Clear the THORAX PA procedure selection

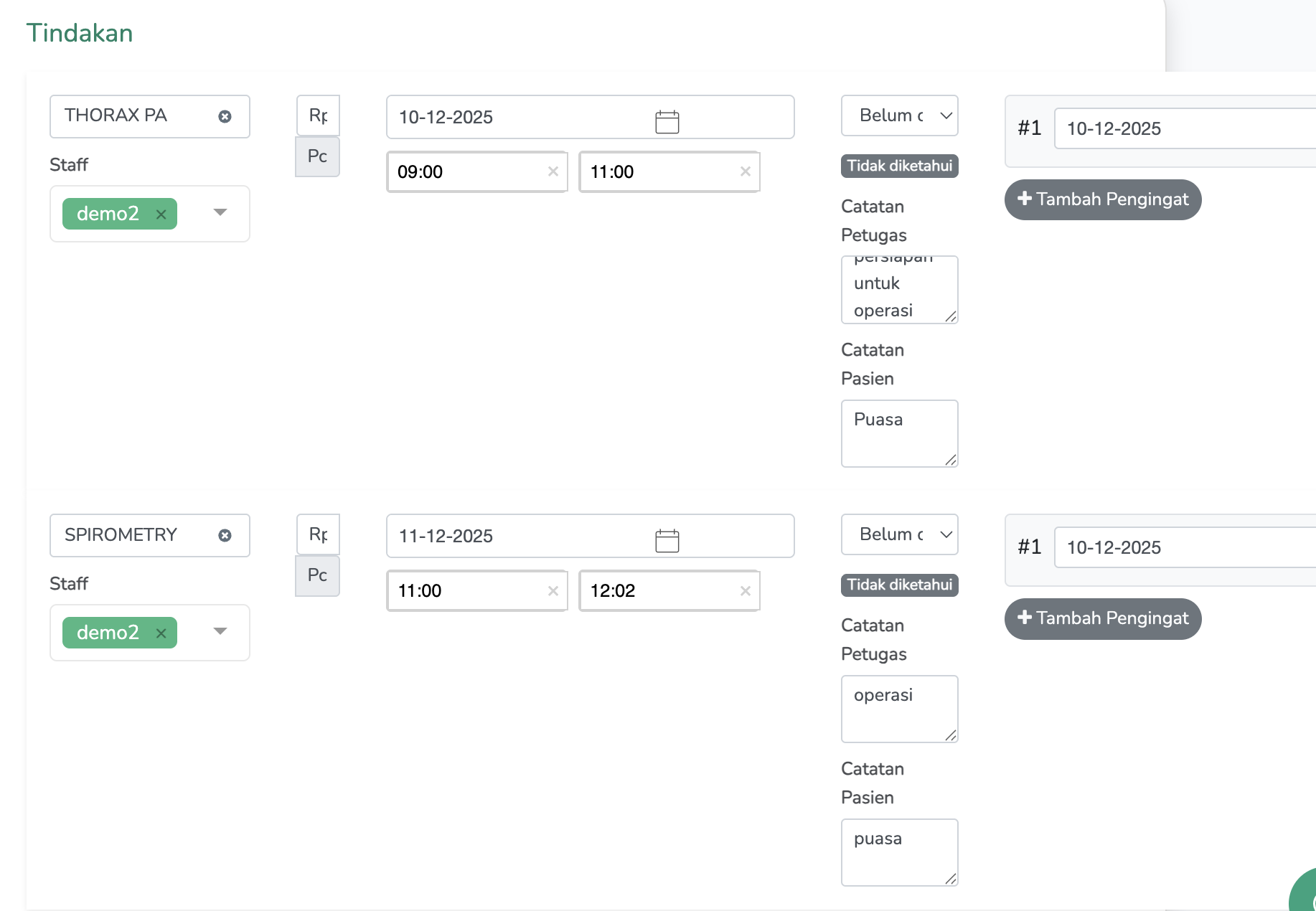[225, 116]
